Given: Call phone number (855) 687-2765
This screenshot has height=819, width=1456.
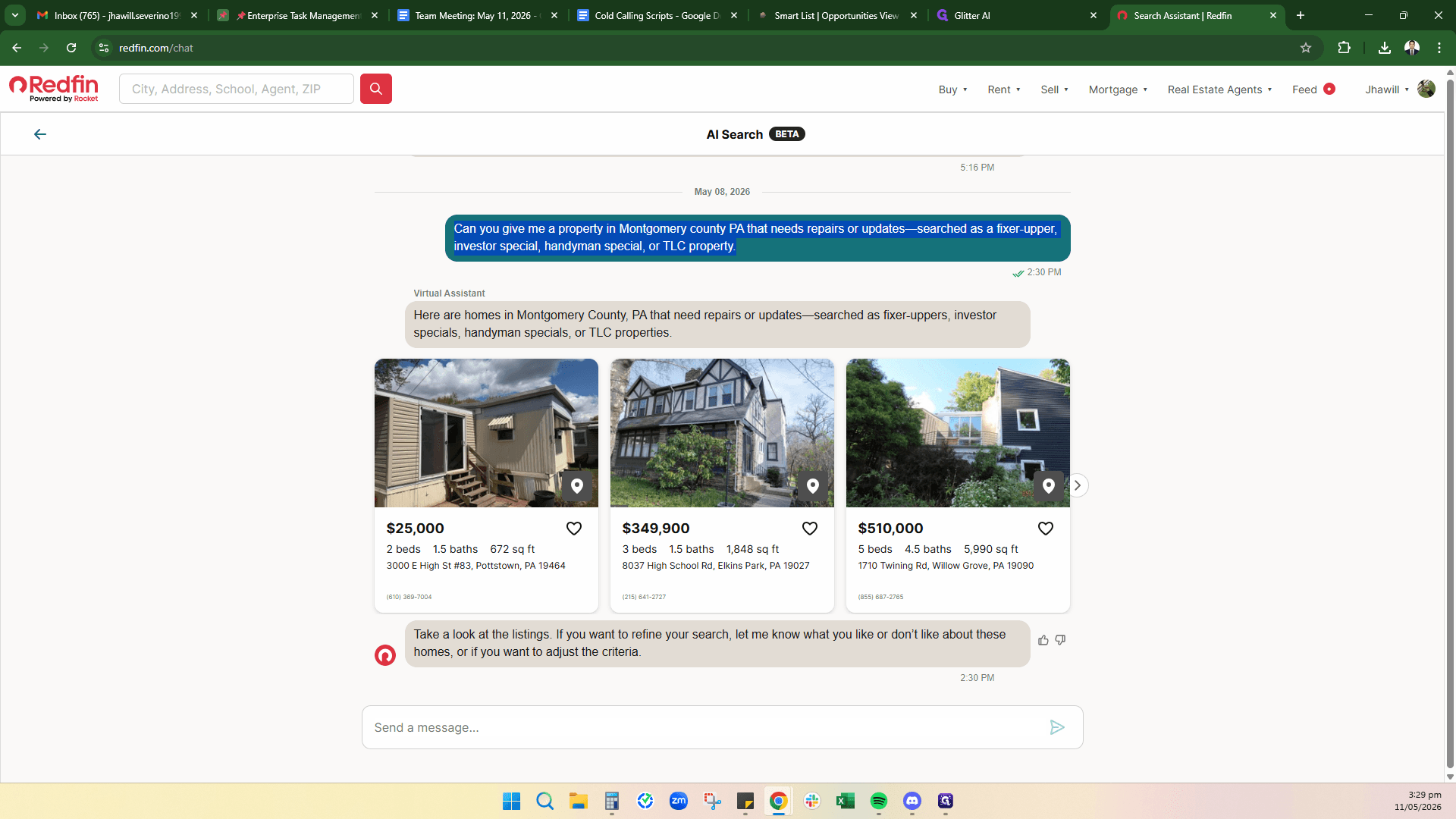Looking at the screenshot, I should coord(880,597).
